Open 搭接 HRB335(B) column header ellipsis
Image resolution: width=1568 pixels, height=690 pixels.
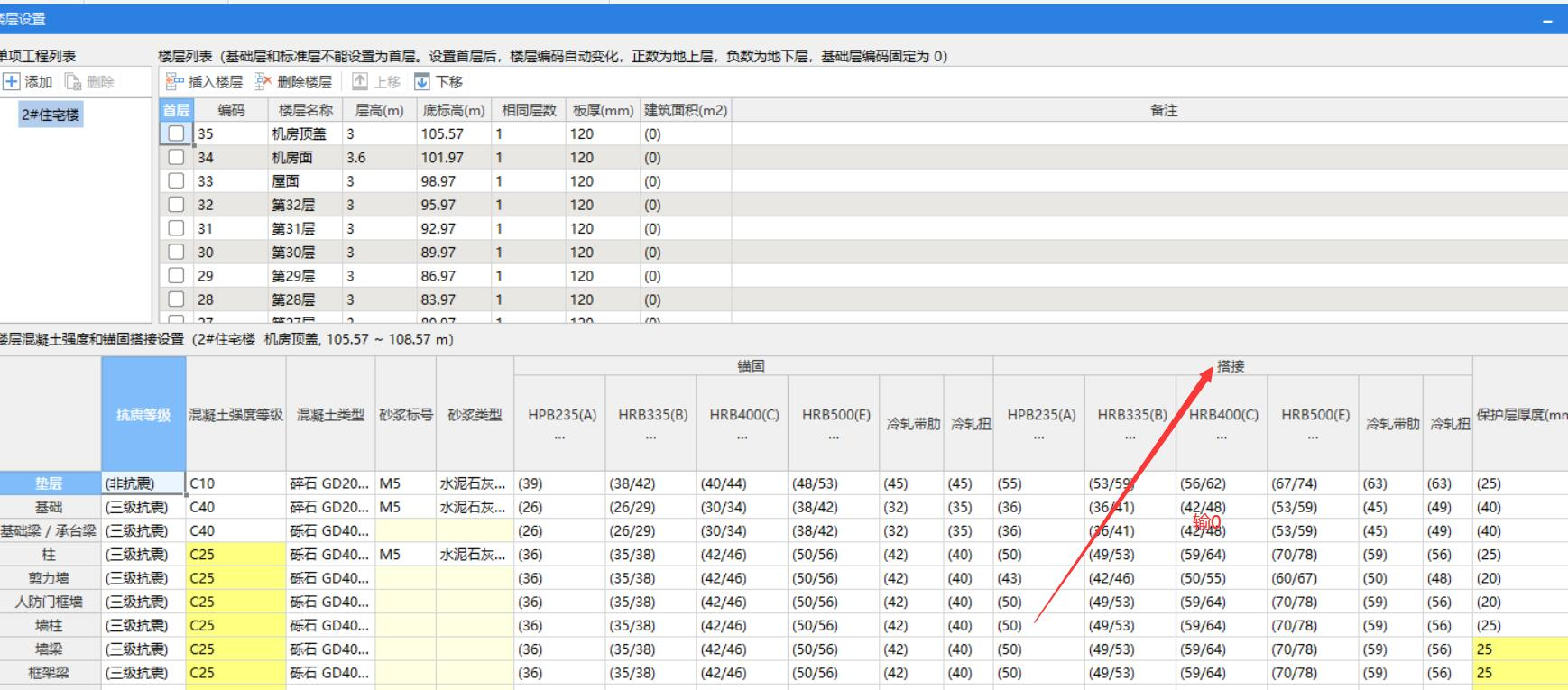(1130, 437)
